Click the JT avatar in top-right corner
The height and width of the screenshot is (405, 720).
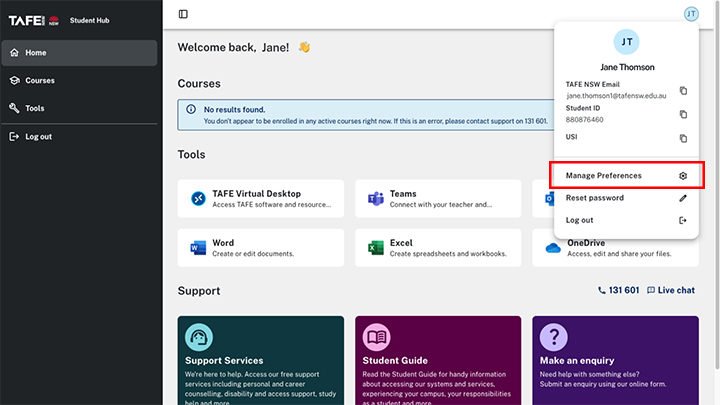(x=690, y=14)
